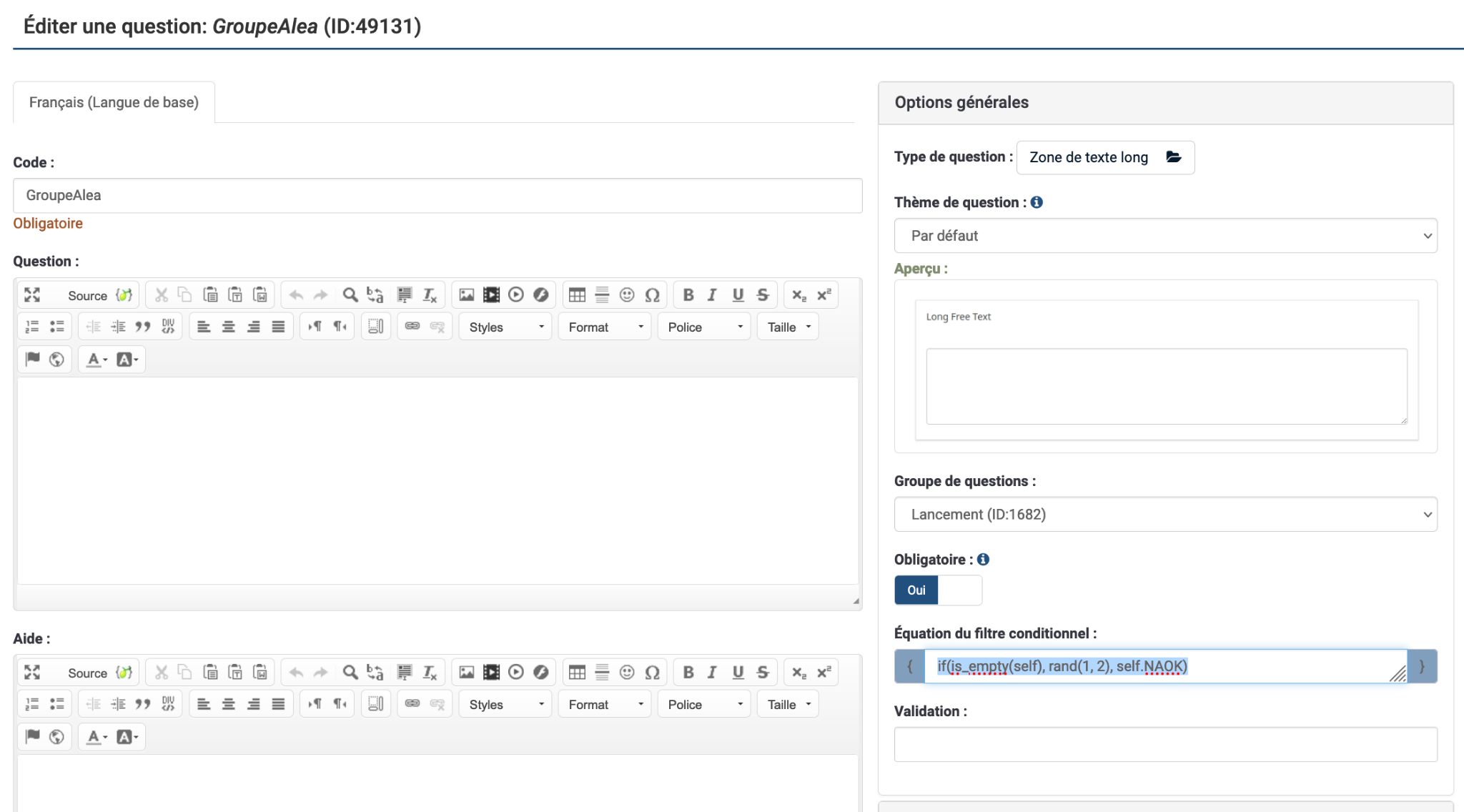Viewport: 1464px width, 812px height.
Task: Toggle bold in Question editor toolbar
Action: coord(688,295)
